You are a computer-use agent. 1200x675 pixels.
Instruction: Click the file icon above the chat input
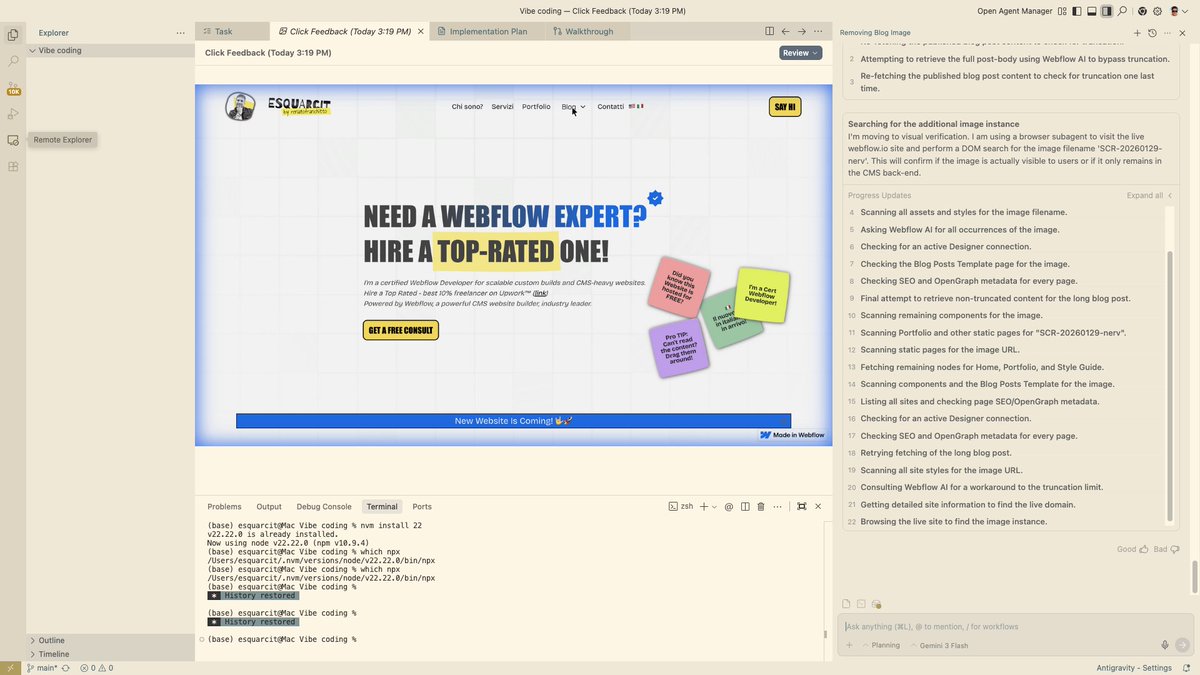(x=846, y=604)
